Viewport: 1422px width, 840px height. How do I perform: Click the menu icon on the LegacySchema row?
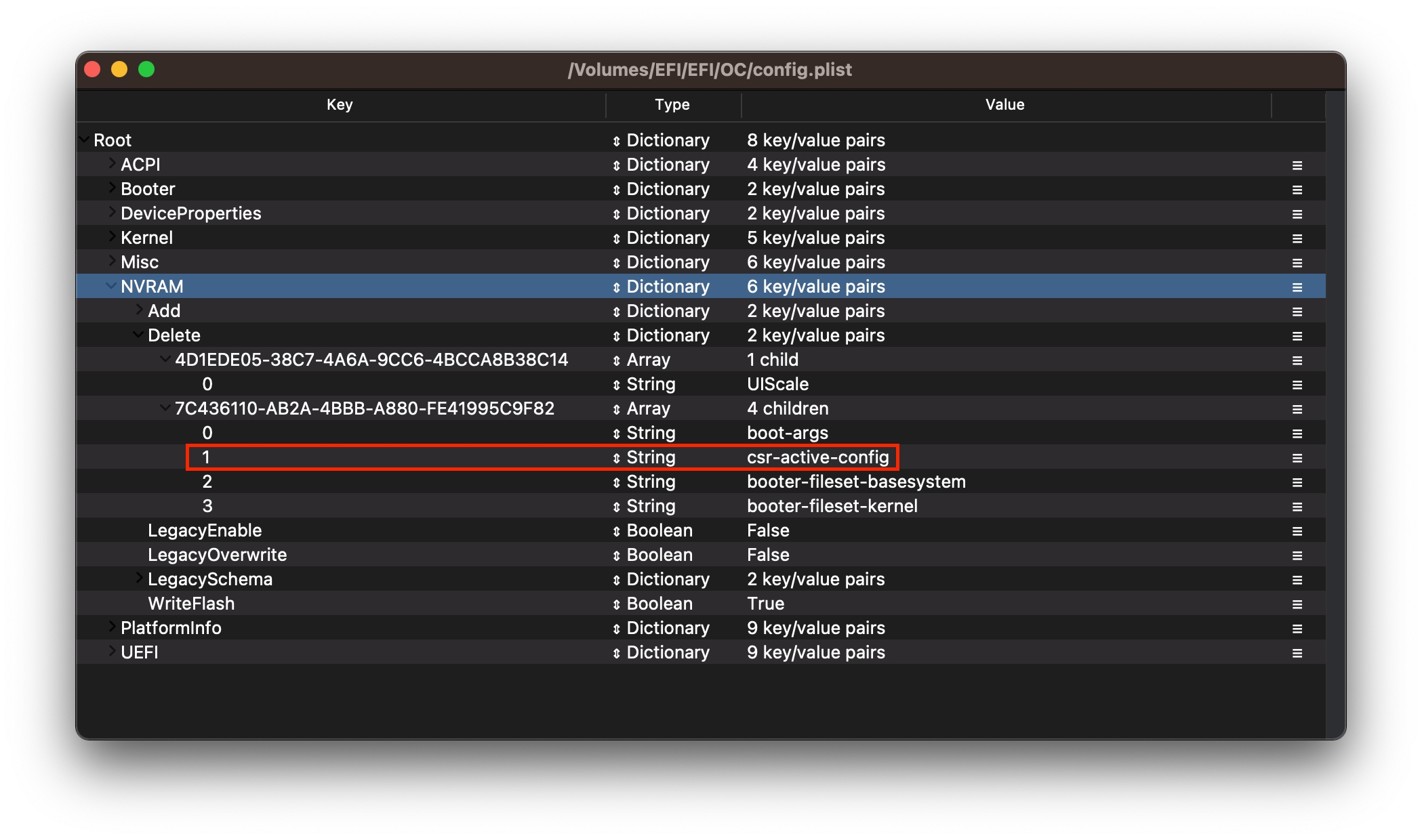pyautogui.click(x=1297, y=580)
